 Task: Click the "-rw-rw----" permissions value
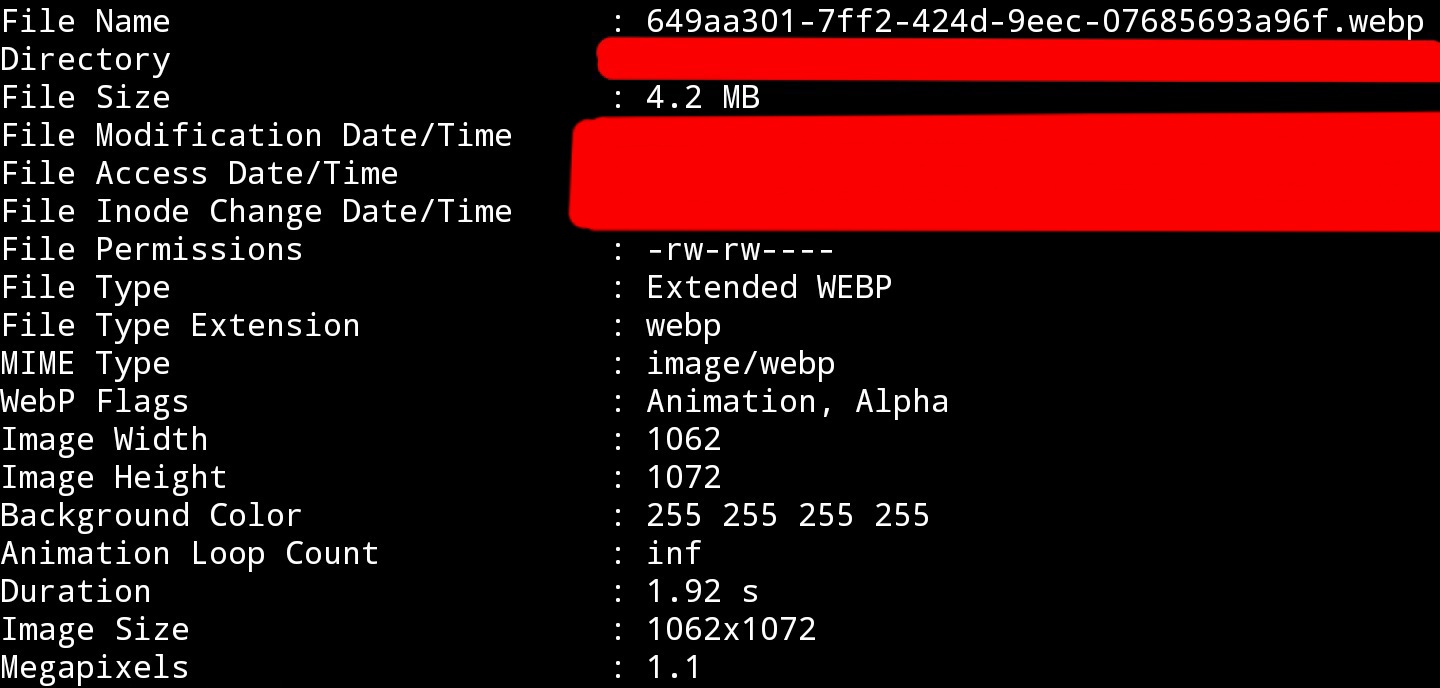[x=740, y=250]
